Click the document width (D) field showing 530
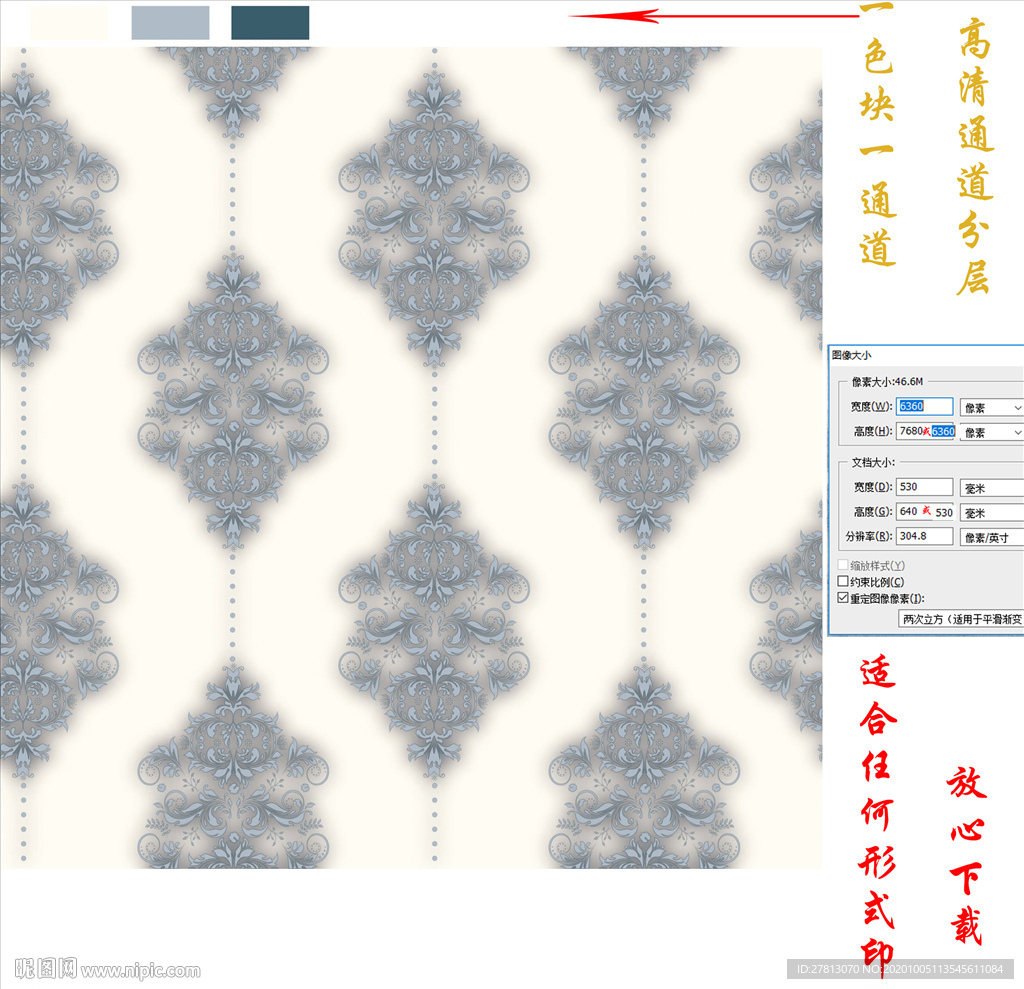The width and height of the screenshot is (1024, 989). coord(924,487)
